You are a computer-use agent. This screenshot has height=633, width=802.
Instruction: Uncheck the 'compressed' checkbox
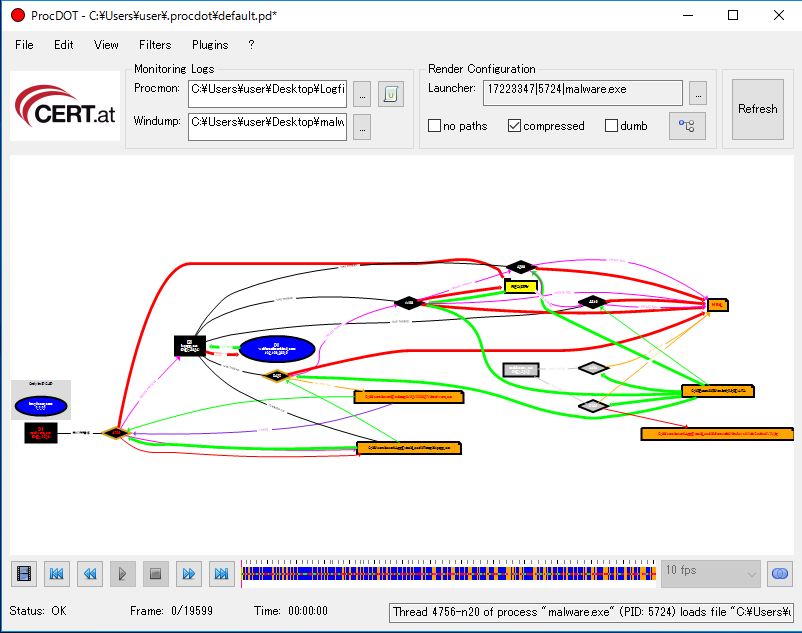tap(515, 126)
